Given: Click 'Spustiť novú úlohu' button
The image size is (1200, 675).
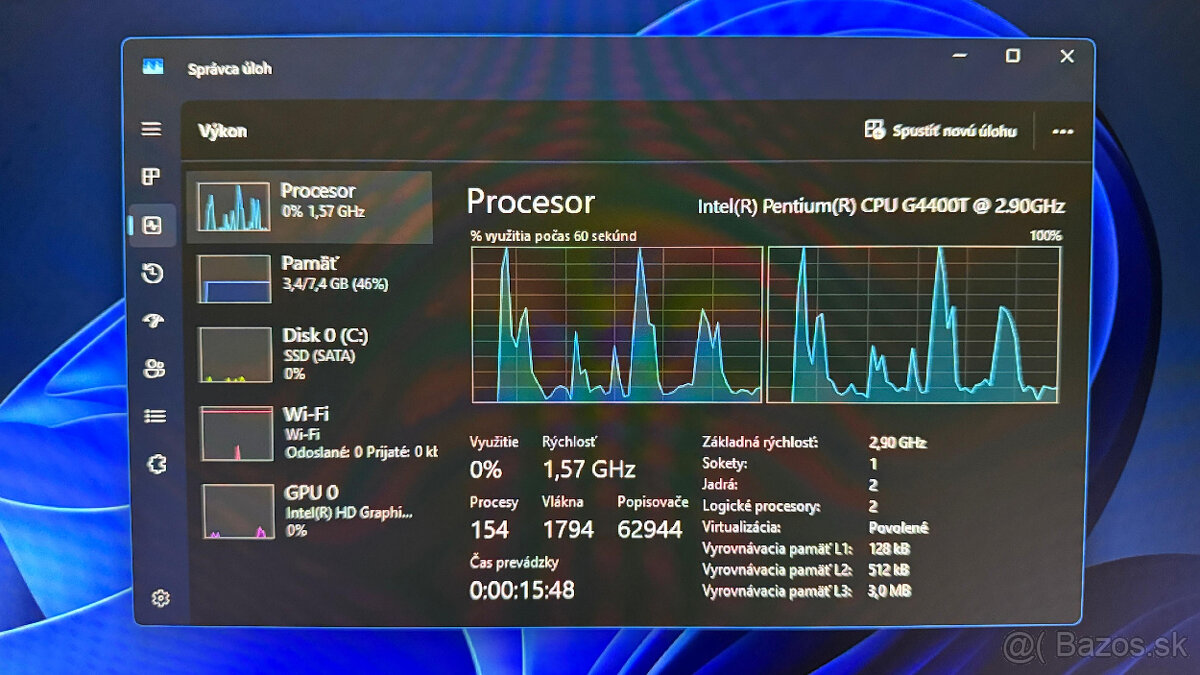Looking at the screenshot, I should click(x=940, y=131).
